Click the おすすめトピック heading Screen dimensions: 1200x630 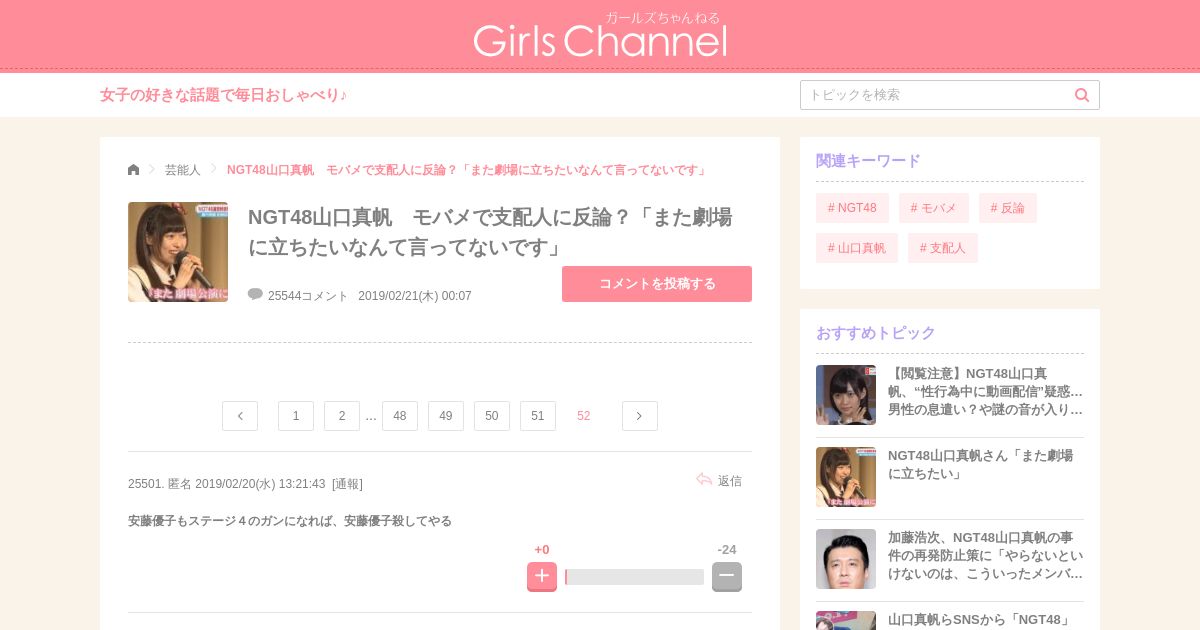876,333
